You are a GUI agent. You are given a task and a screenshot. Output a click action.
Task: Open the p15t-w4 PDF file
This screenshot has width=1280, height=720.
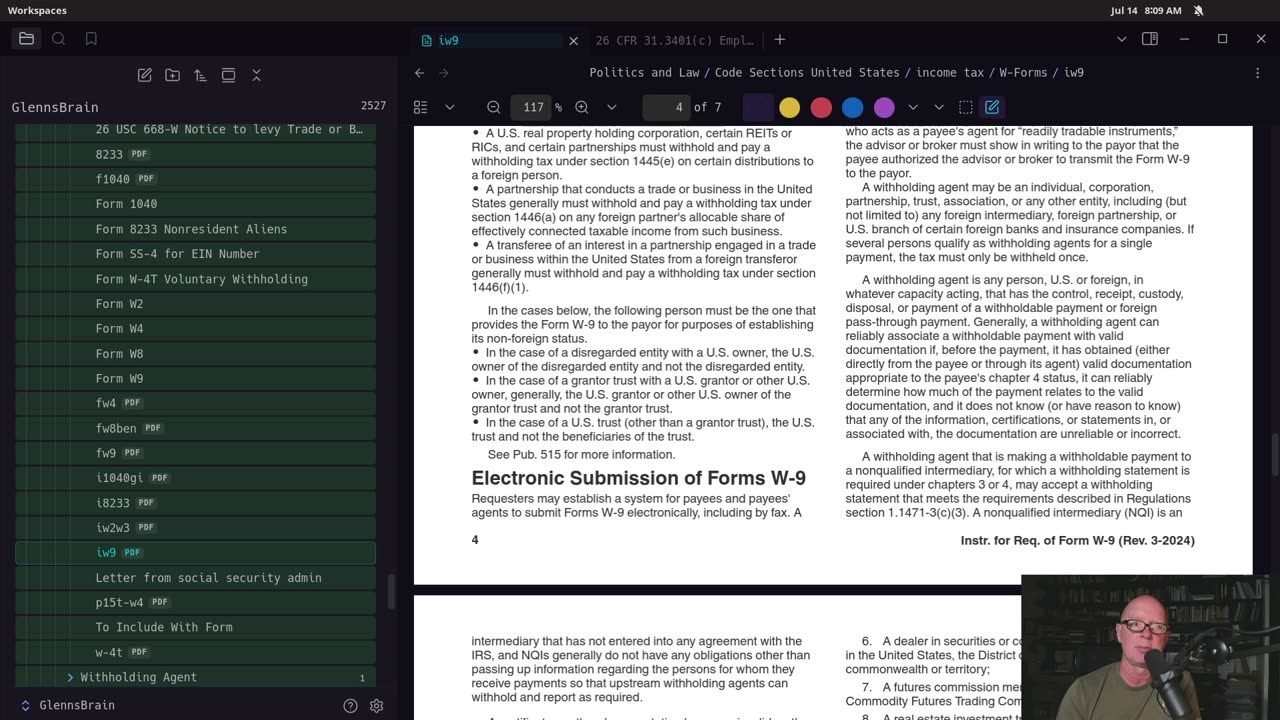point(195,602)
